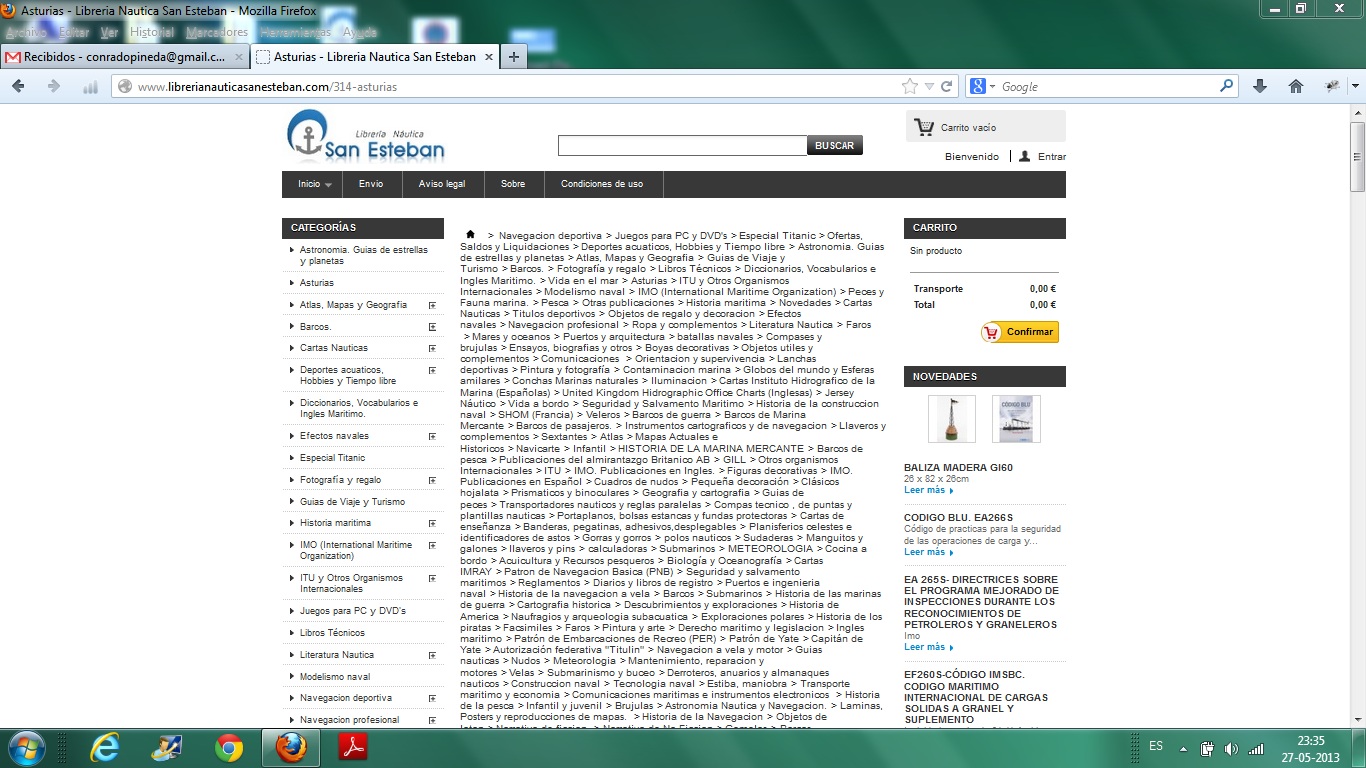Close the Asturias tab

[x=489, y=57]
